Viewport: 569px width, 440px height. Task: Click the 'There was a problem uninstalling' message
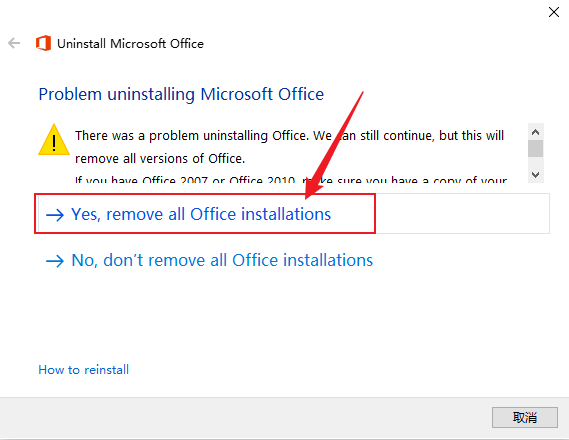[290, 147]
